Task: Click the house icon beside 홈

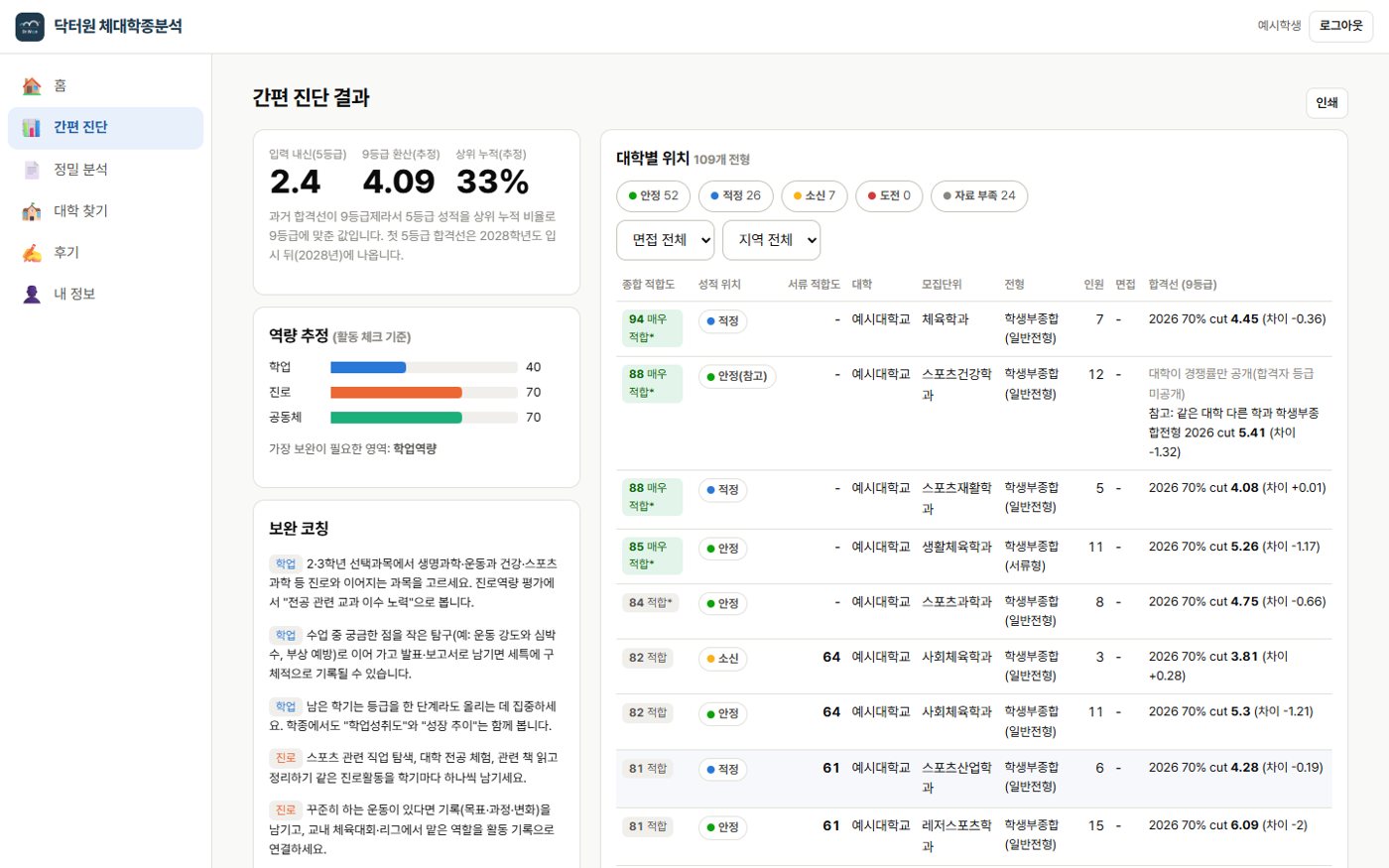Action: click(x=32, y=86)
